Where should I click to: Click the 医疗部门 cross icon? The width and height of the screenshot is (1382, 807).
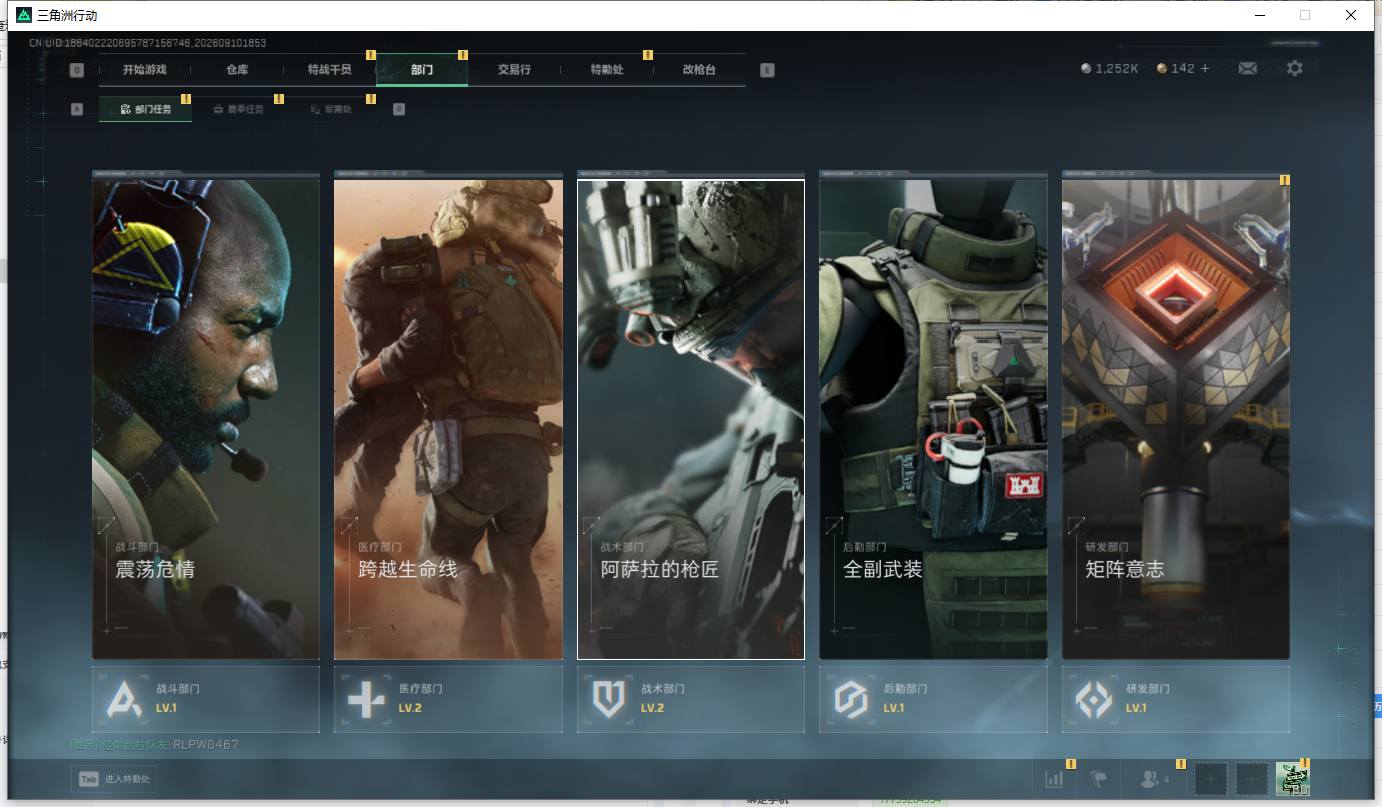click(x=366, y=699)
